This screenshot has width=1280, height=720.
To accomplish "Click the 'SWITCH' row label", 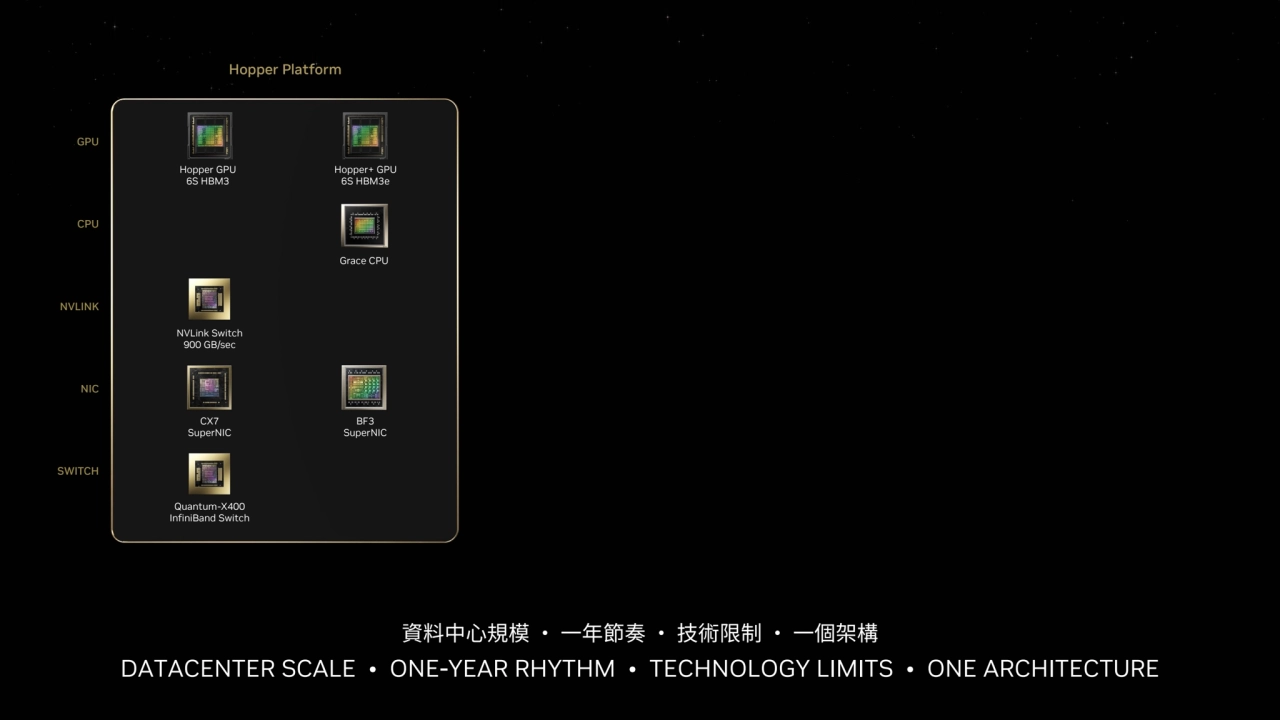I will click(78, 471).
